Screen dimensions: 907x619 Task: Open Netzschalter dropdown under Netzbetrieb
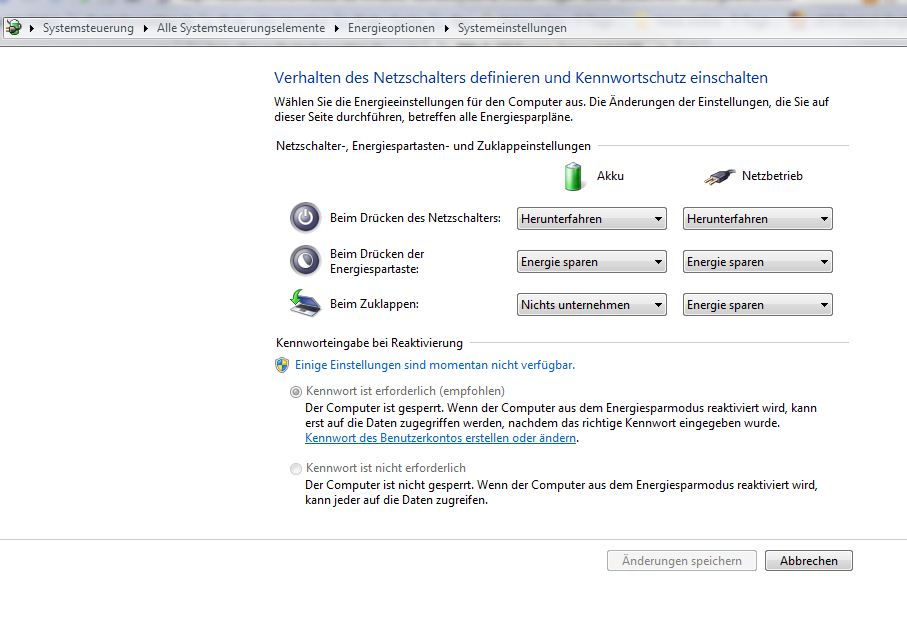point(757,219)
